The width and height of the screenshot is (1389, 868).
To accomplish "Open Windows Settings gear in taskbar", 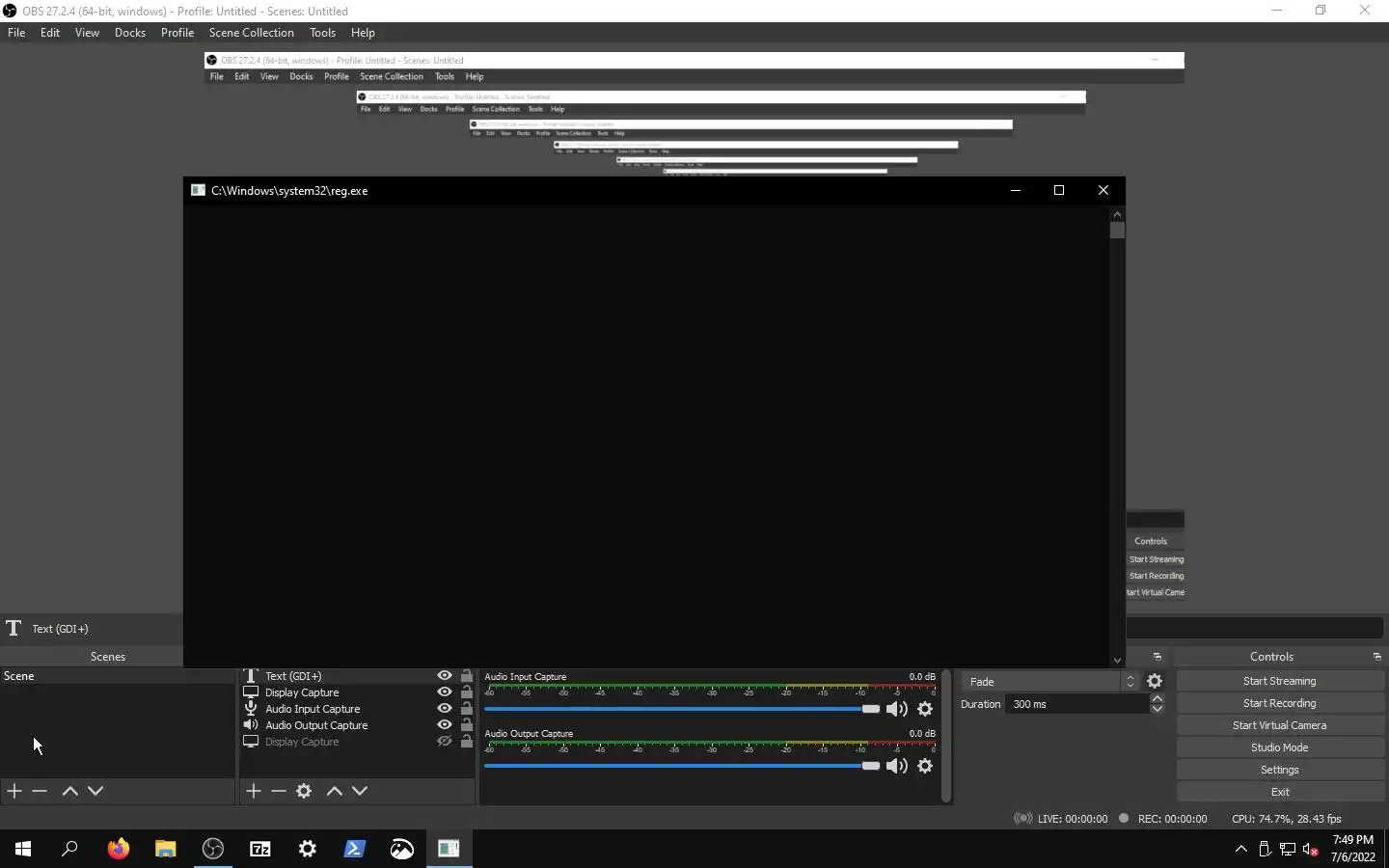I will 308,849.
